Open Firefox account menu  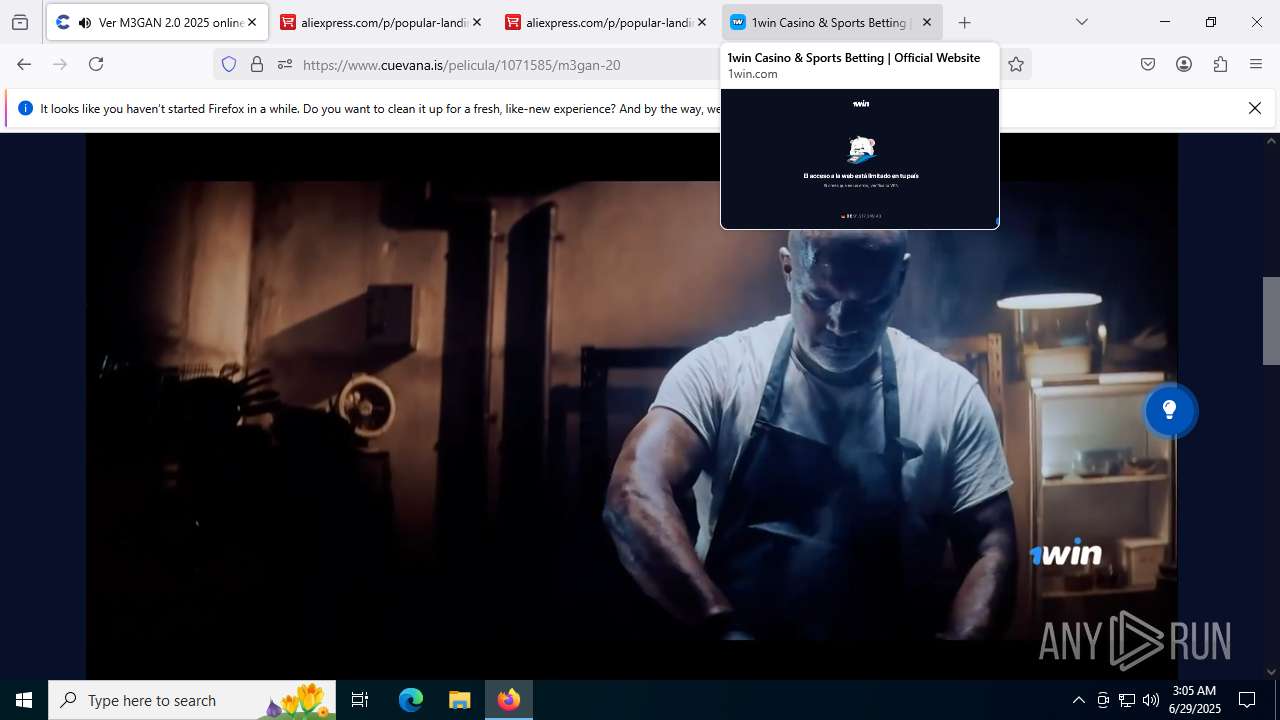(1184, 64)
